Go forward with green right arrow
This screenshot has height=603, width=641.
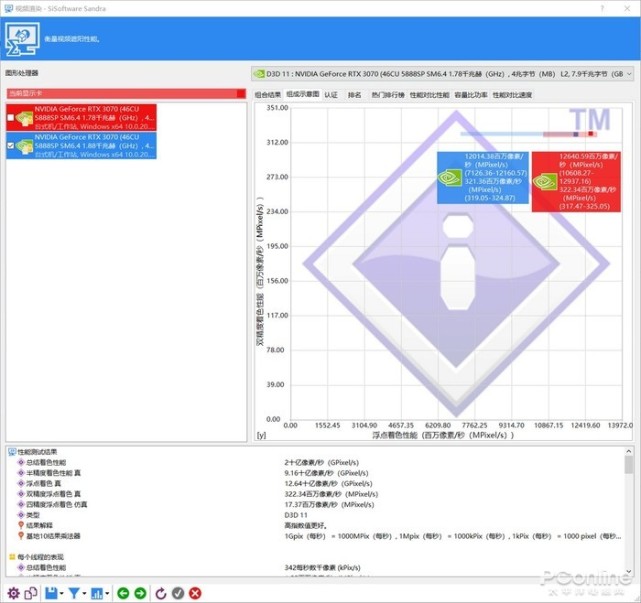pyautogui.click(x=140, y=593)
